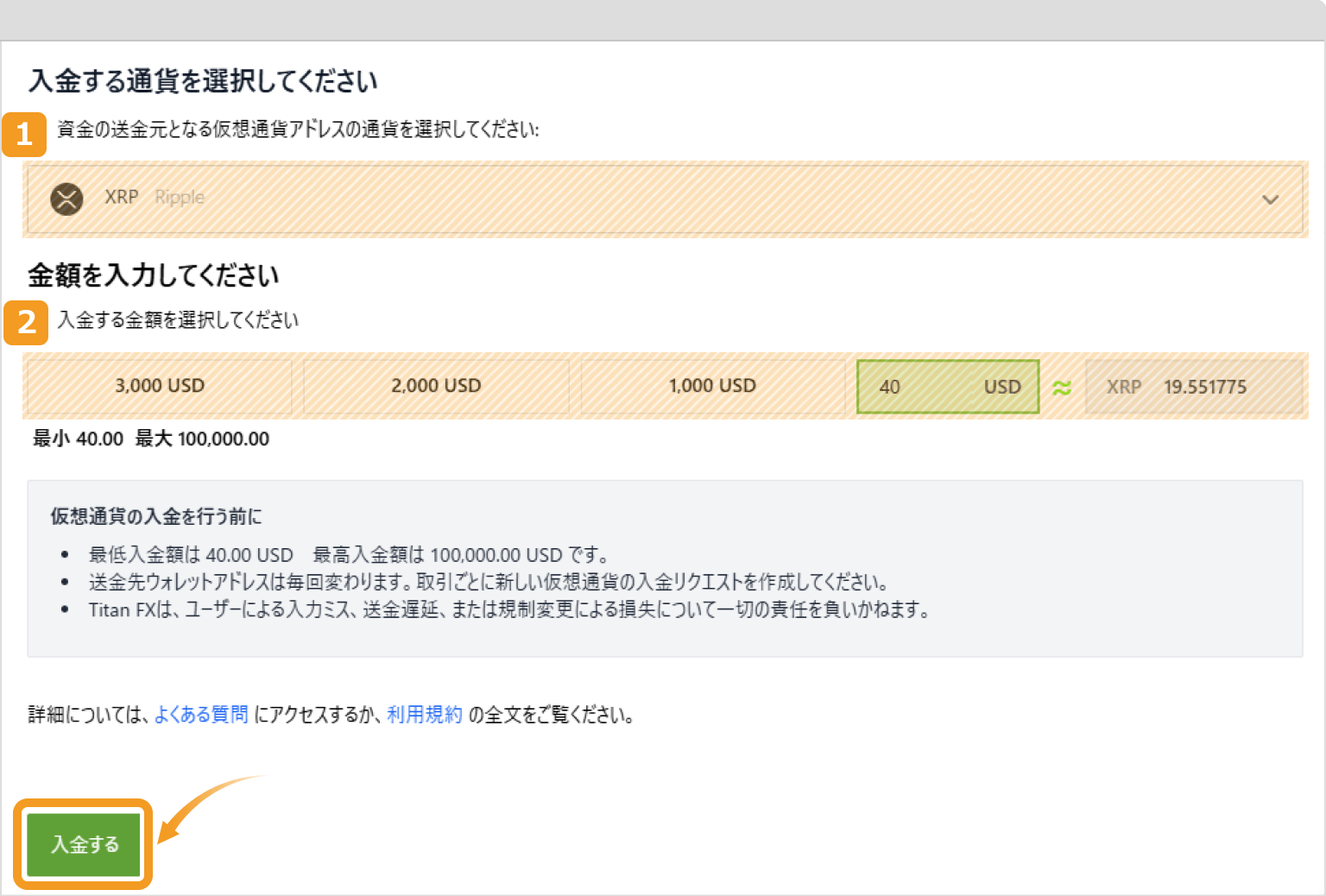Select the 2,000 USD preset amount
This screenshot has height=896, width=1326.
(x=436, y=386)
